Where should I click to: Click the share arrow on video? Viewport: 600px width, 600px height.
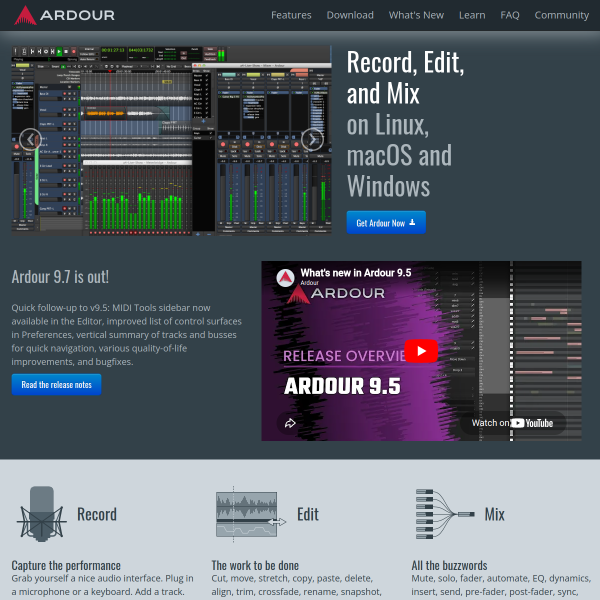pyautogui.click(x=290, y=423)
